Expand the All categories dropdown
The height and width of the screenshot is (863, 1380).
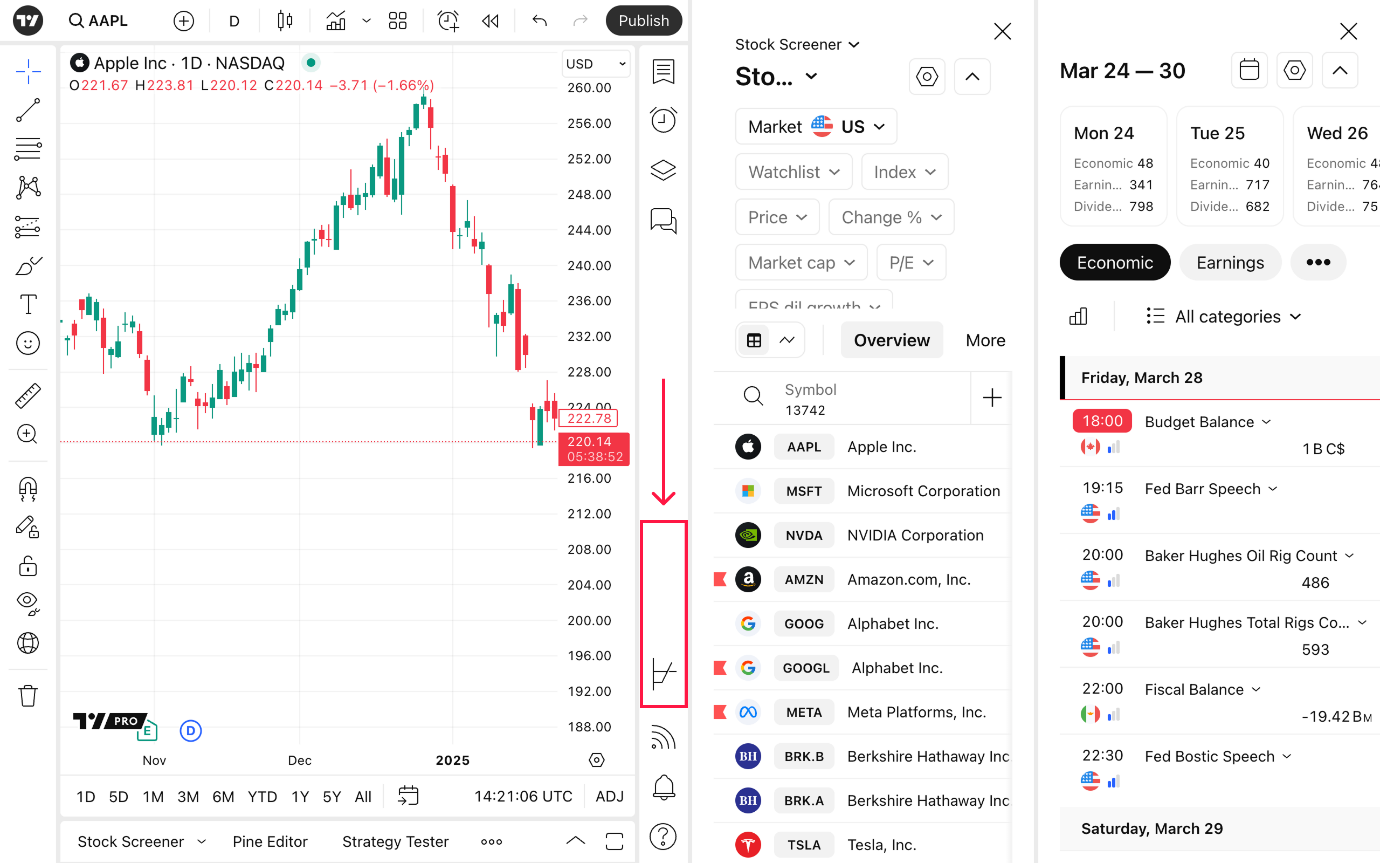tap(1224, 317)
